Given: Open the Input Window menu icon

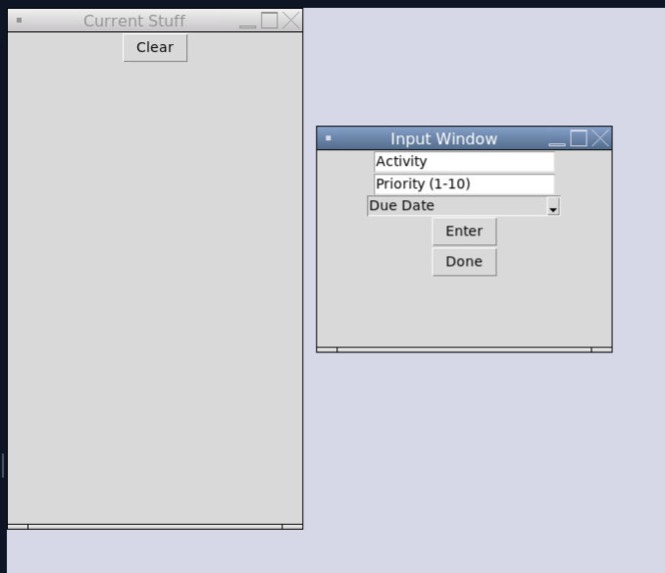Looking at the screenshot, I should point(328,138).
